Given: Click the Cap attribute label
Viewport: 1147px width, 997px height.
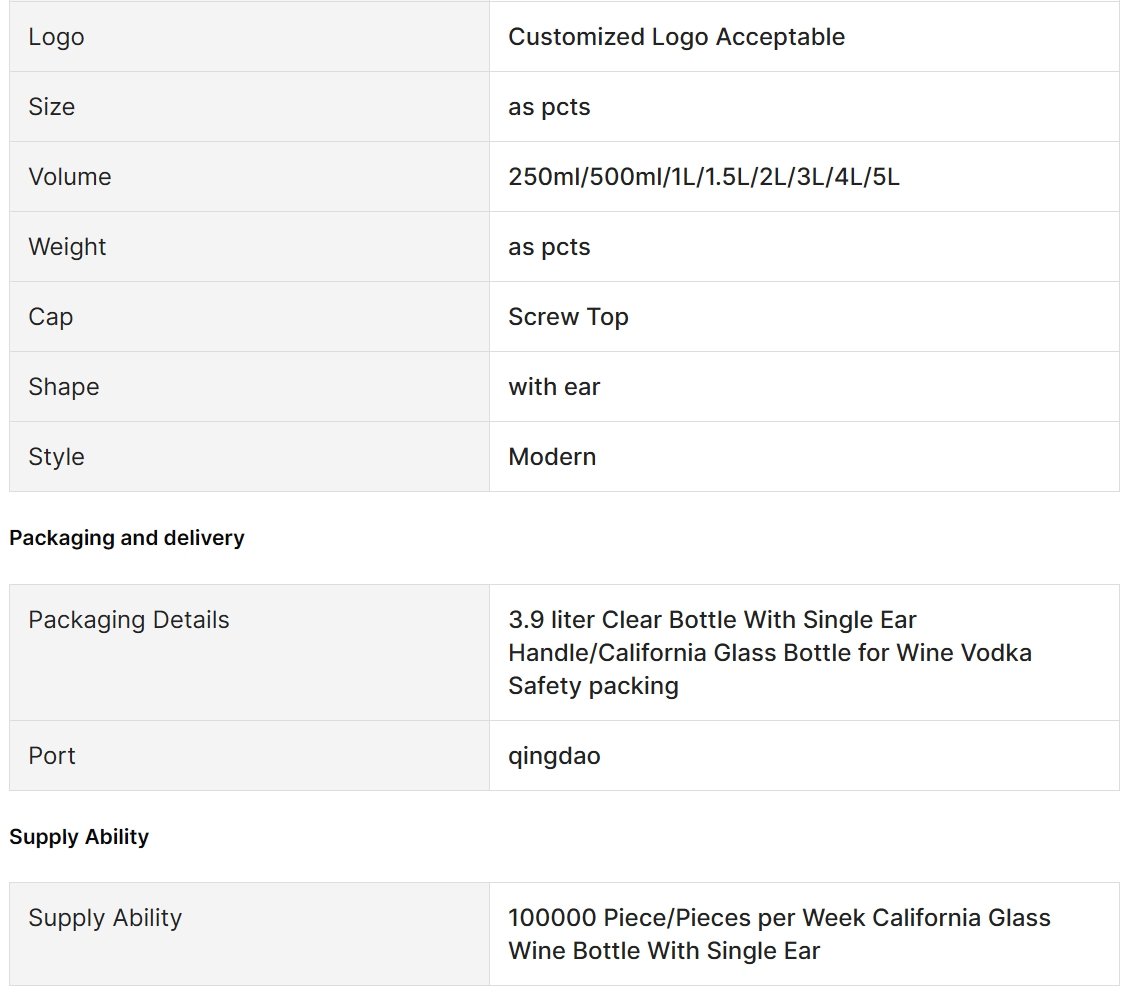Looking at the screenshot, I should (50, 317).
